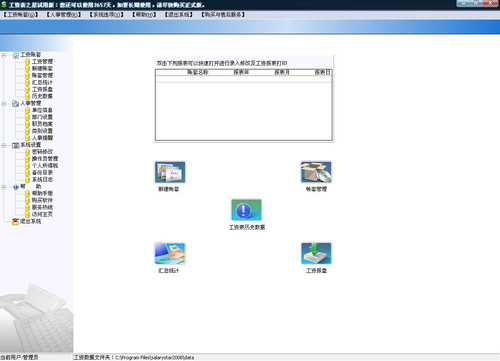Open 服务热线 in the sidebar tree
This screenshot has height=361, width=500.
tap(42, 207)
